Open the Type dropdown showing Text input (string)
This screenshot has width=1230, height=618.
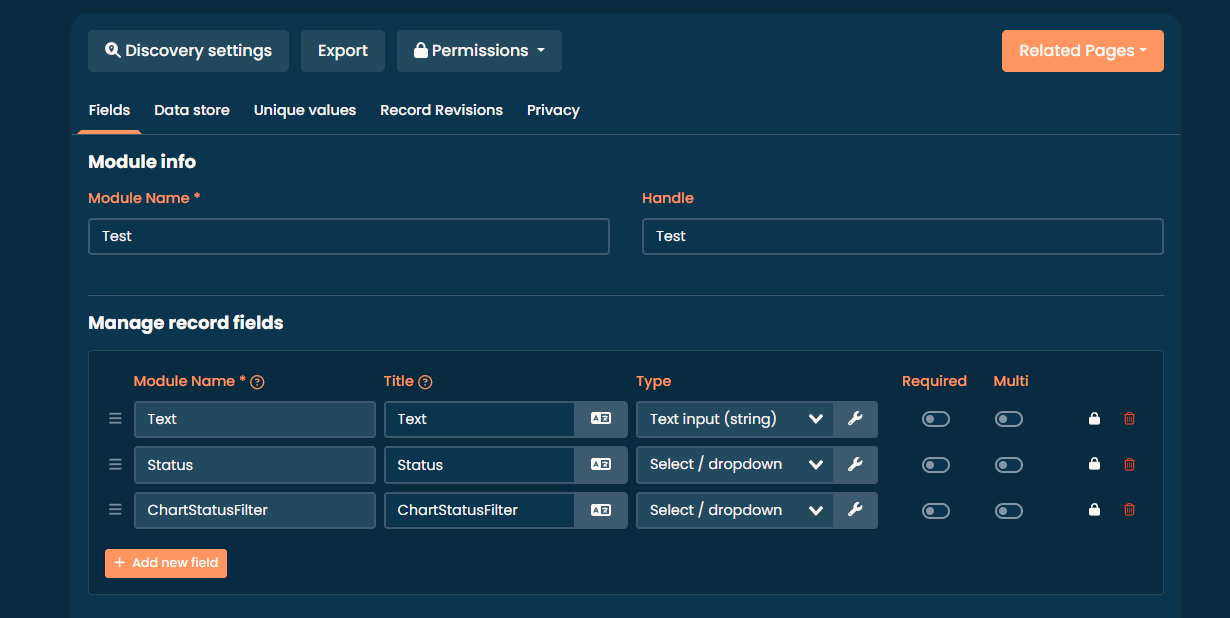click(735, 419)
